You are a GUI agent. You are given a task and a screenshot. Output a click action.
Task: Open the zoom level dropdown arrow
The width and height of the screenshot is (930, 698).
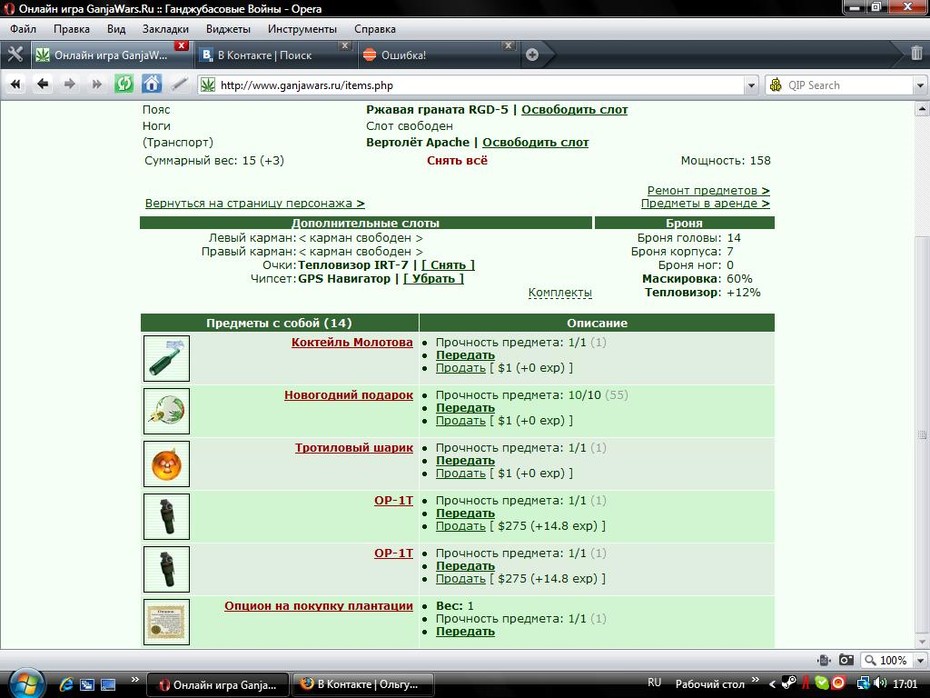tap(920, 660)
